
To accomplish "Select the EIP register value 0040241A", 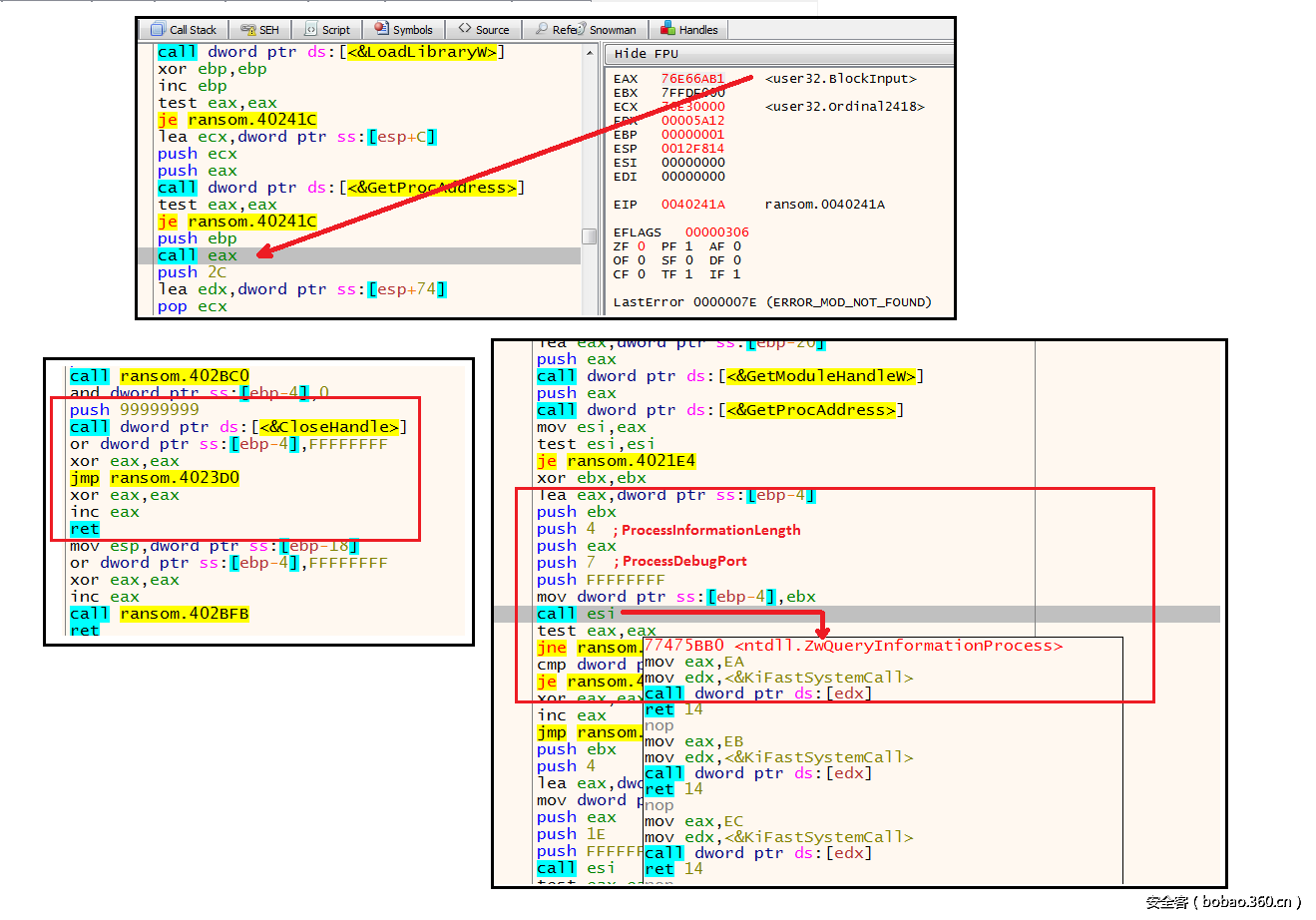I will 692,205.
